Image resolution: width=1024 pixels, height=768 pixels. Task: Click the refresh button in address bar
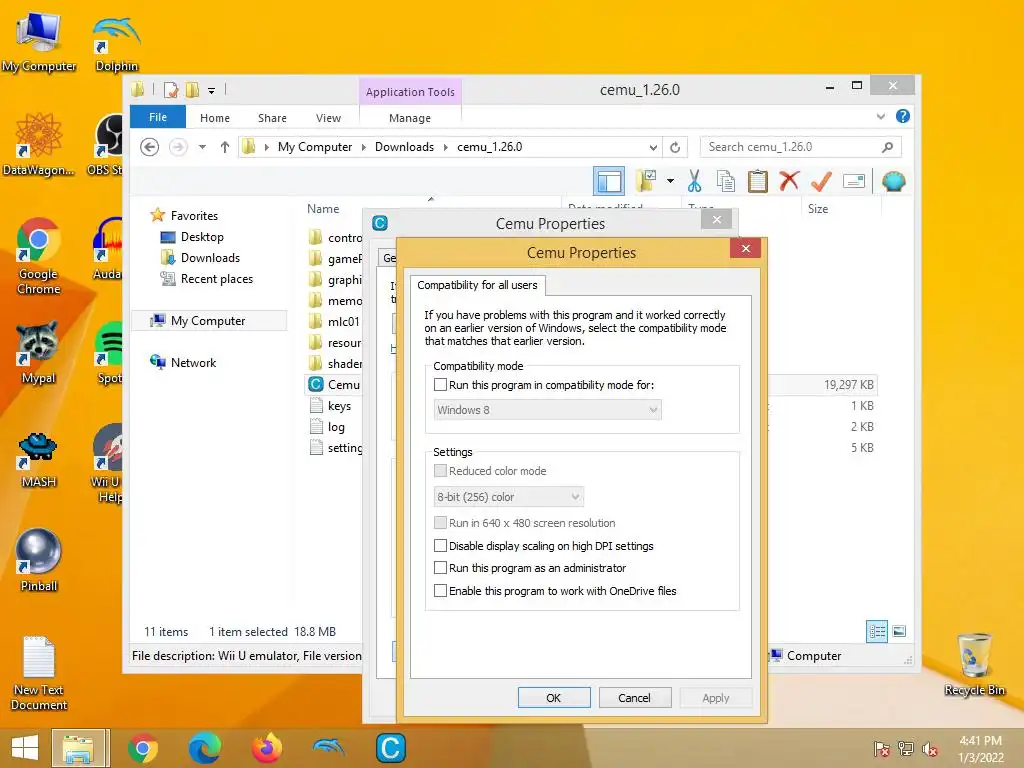tap(675, 148)
